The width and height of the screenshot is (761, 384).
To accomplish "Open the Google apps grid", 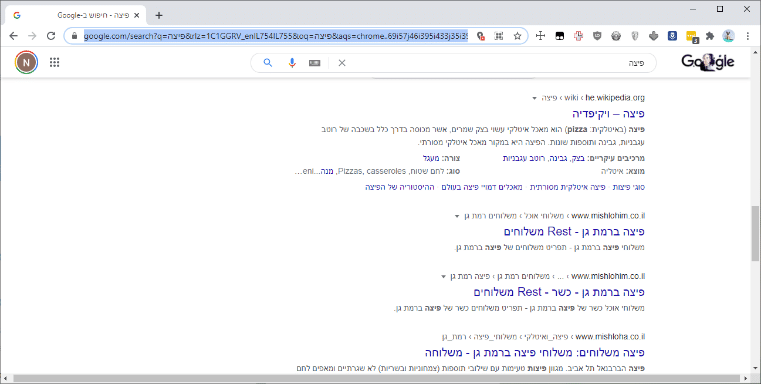I will coord(54,62).
